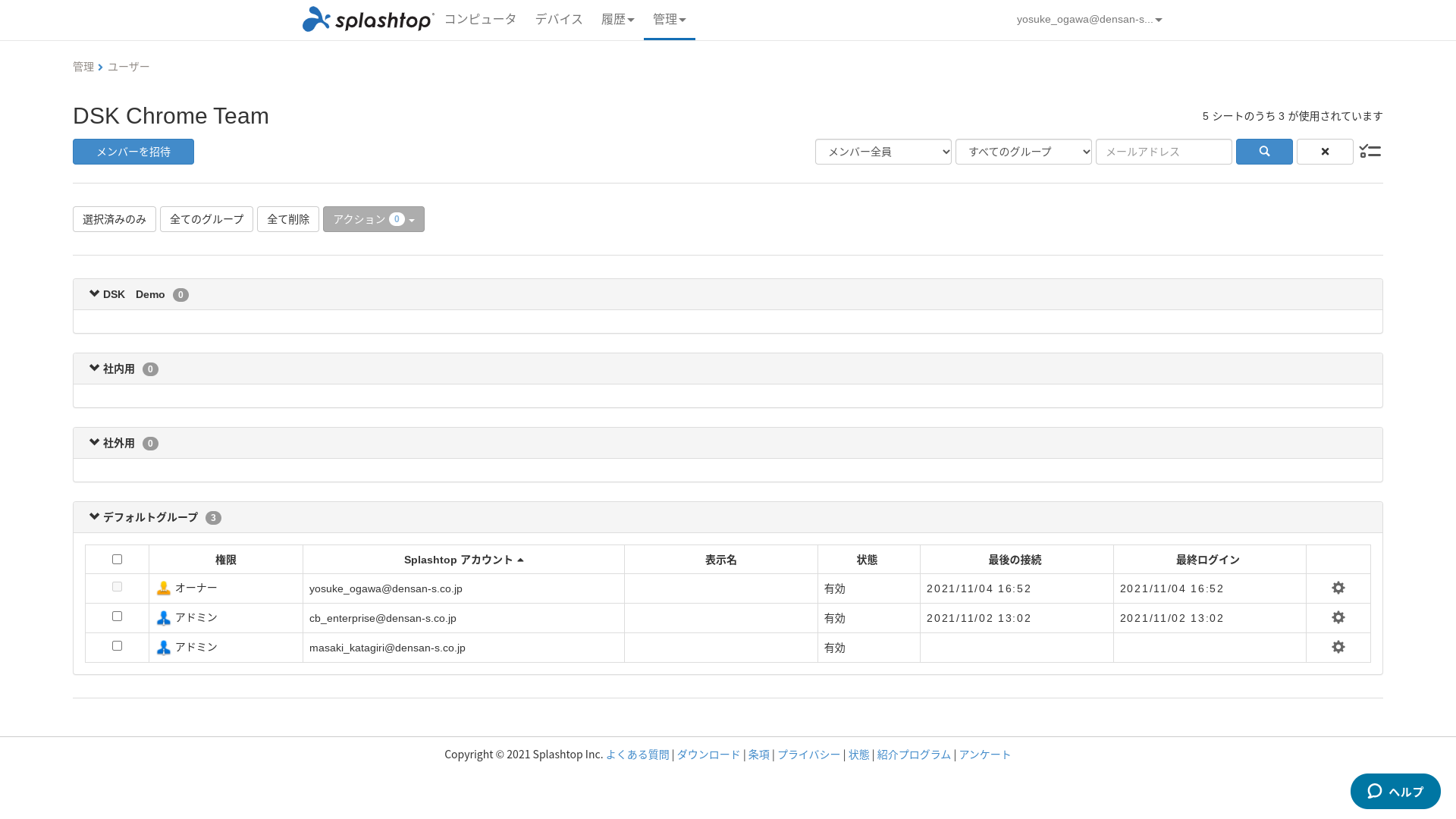
Task: Click the 全て削除 button
Action: 288,219
